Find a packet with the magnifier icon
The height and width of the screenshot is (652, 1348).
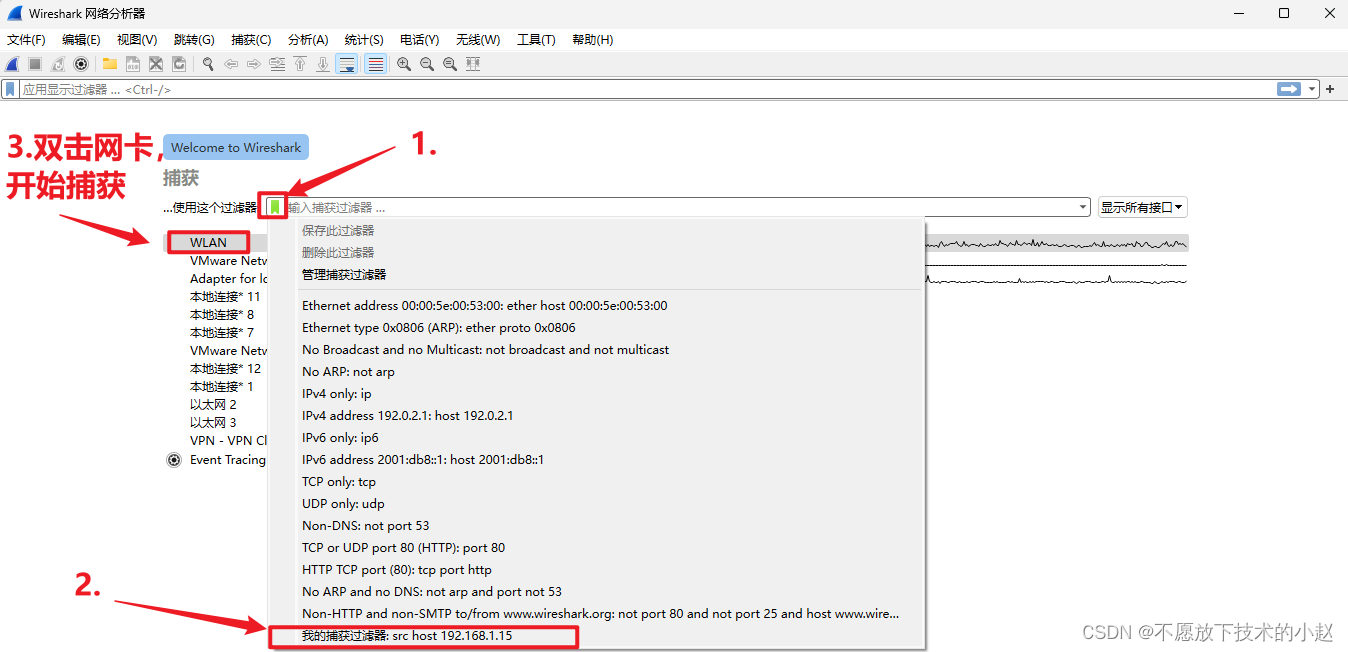coord(208,64)
